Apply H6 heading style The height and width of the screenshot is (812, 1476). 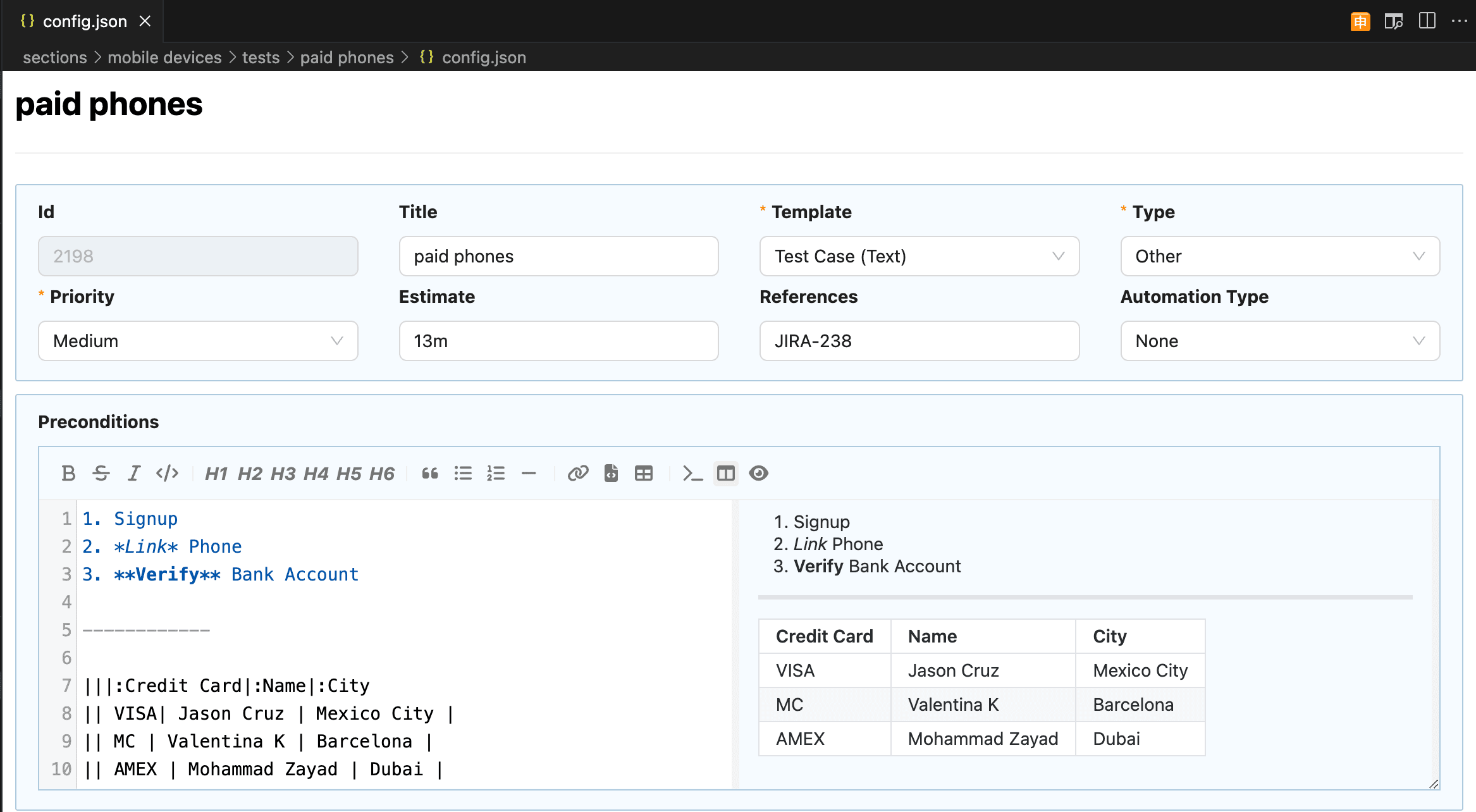(x=381, y=473)
